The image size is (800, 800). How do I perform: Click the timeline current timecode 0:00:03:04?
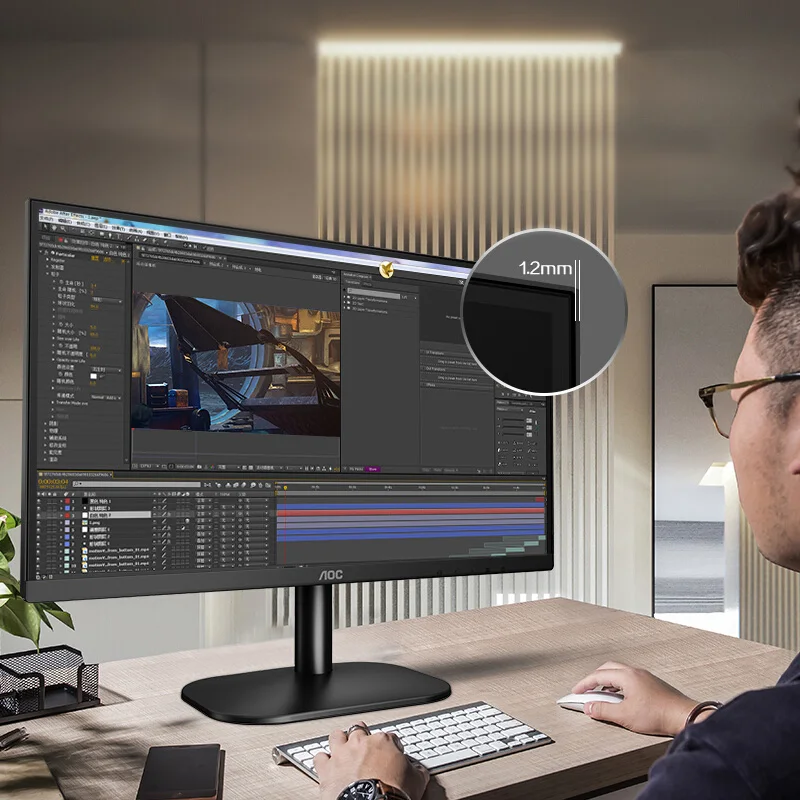pyautogui.click(x=53, y=482)
